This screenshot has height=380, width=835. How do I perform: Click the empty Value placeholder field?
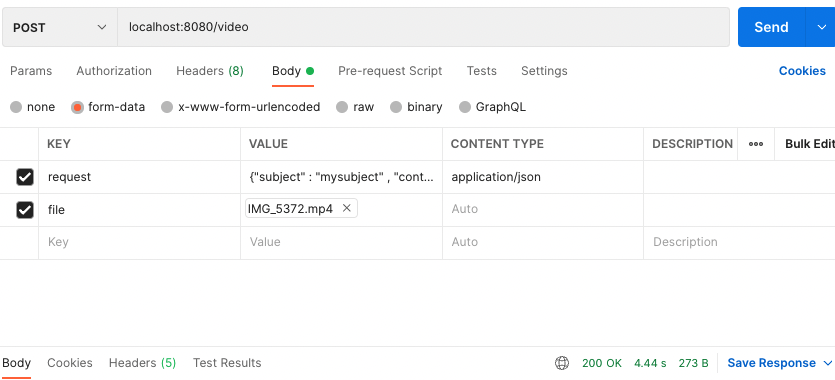341,242
